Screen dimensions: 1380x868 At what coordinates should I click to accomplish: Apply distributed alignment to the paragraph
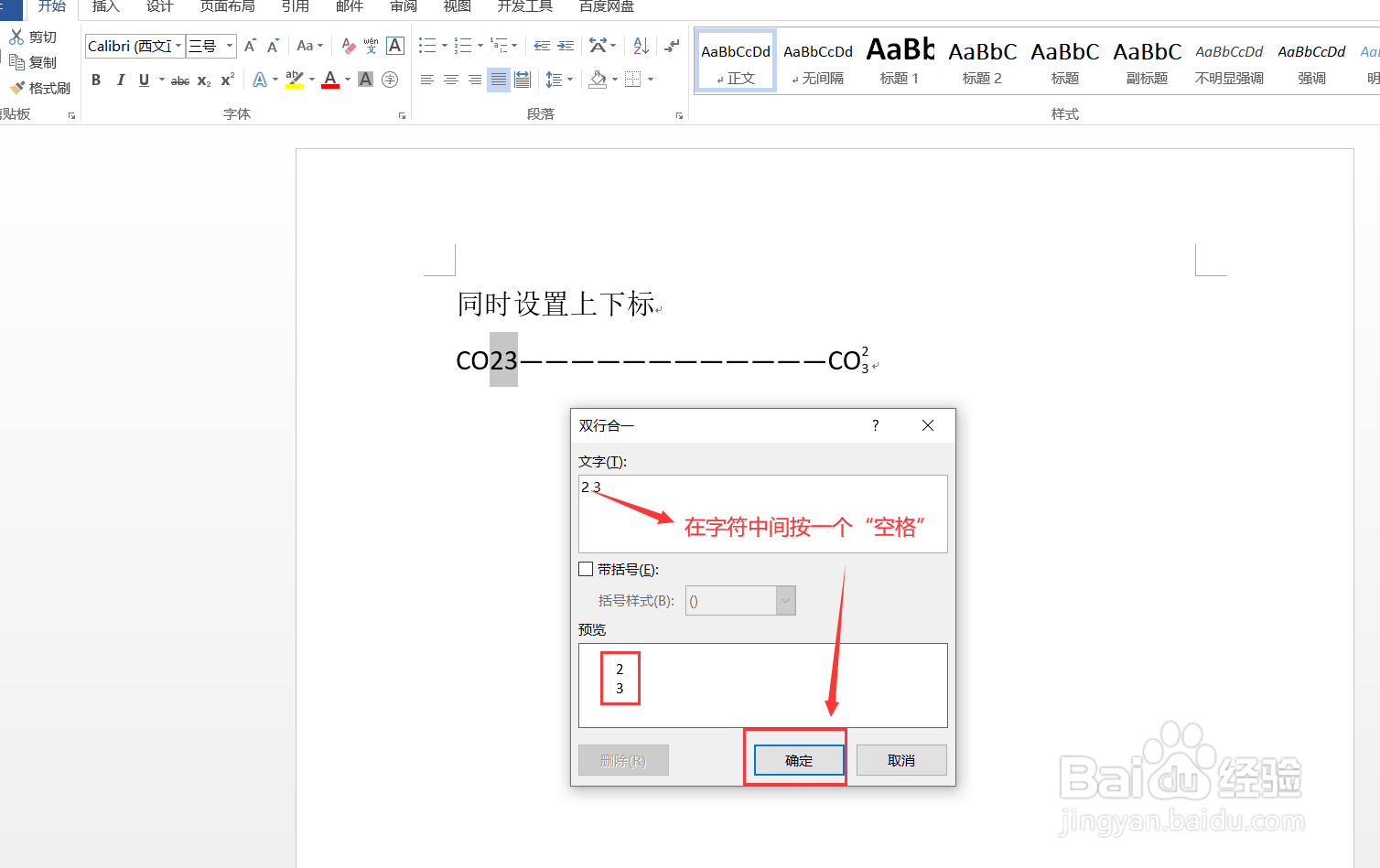tap(523, 80)
